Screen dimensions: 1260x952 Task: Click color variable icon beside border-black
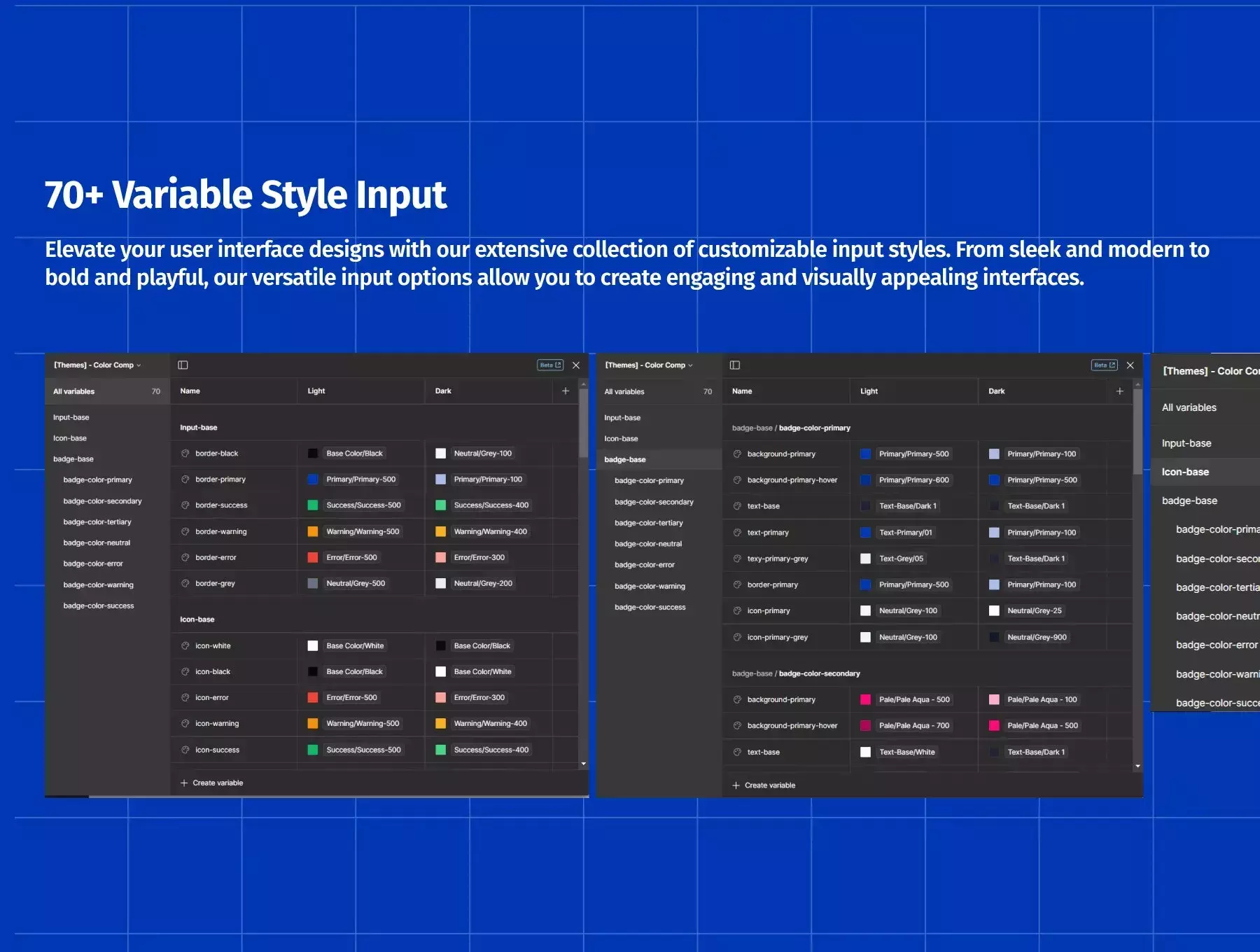click(x=185, y=454)
